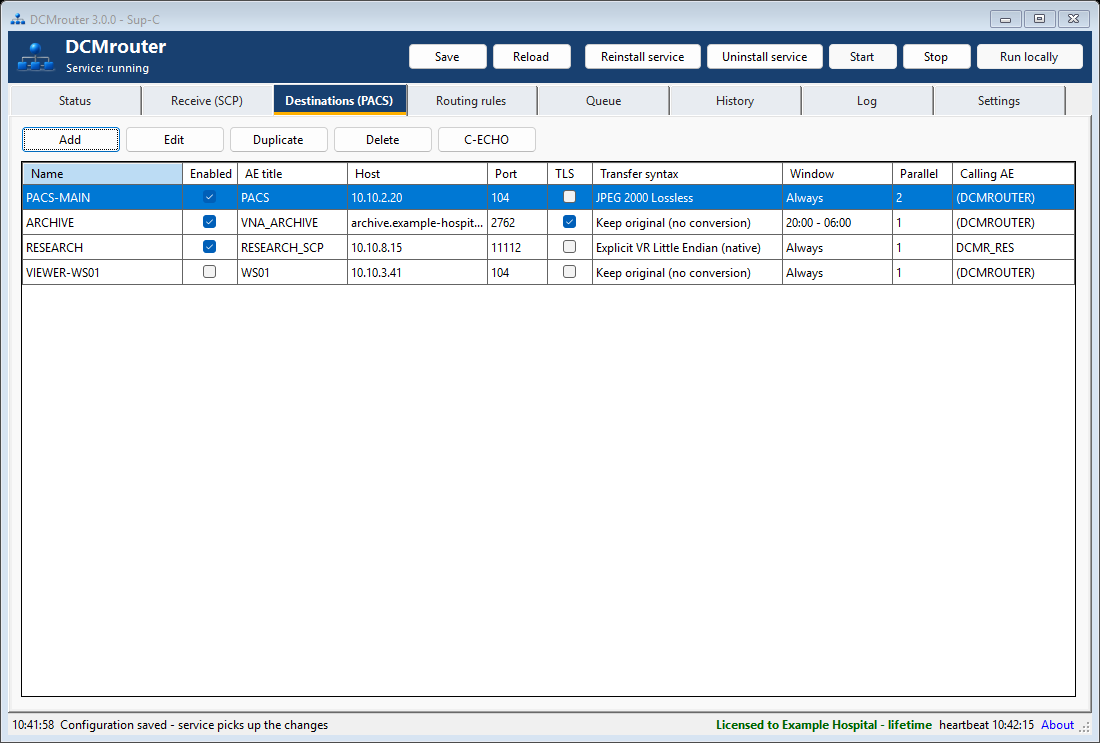Sort by the Parallel column header
1100x743 pixels.
923,173
